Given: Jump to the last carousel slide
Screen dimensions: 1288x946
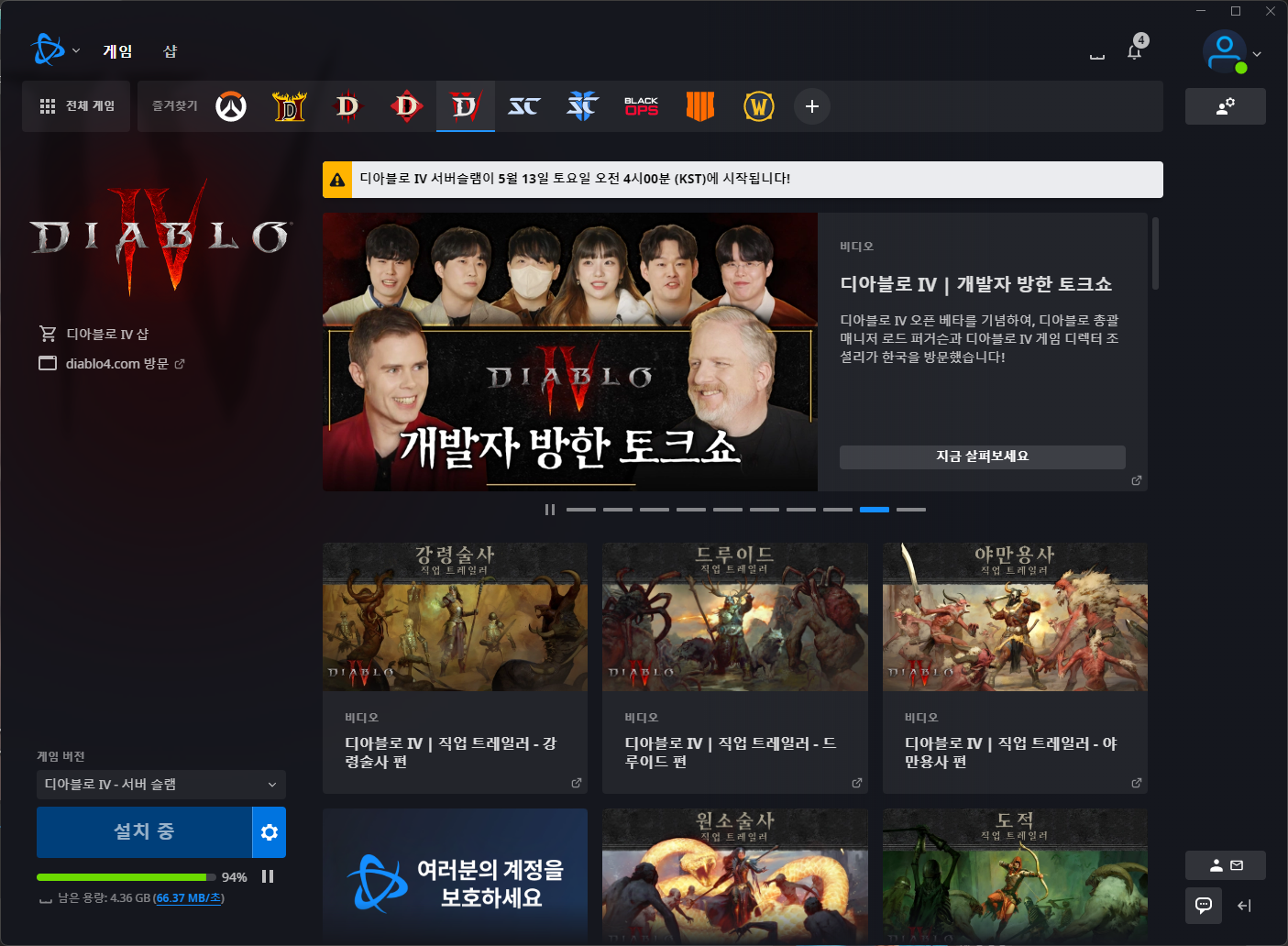Looking at the screenshot, I should pyautogui.click(x=911, y=510).
